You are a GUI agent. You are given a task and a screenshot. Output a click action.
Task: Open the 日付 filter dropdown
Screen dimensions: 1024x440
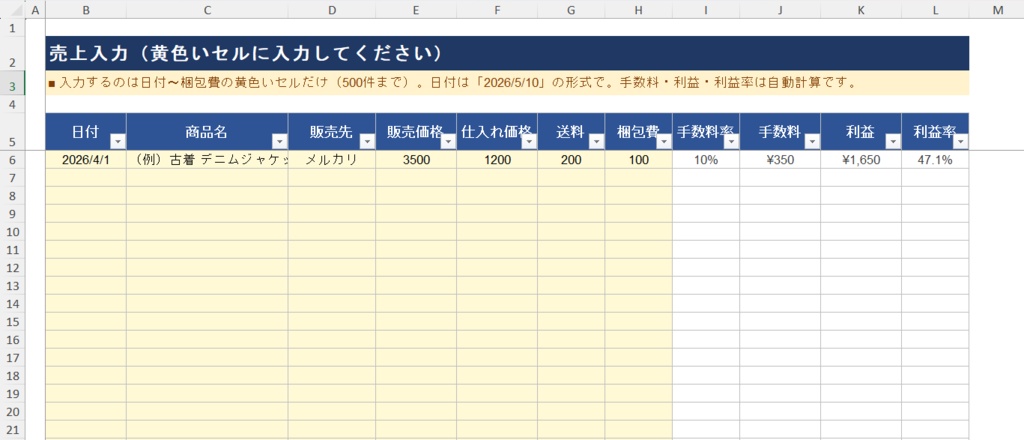tap(118, 142)
